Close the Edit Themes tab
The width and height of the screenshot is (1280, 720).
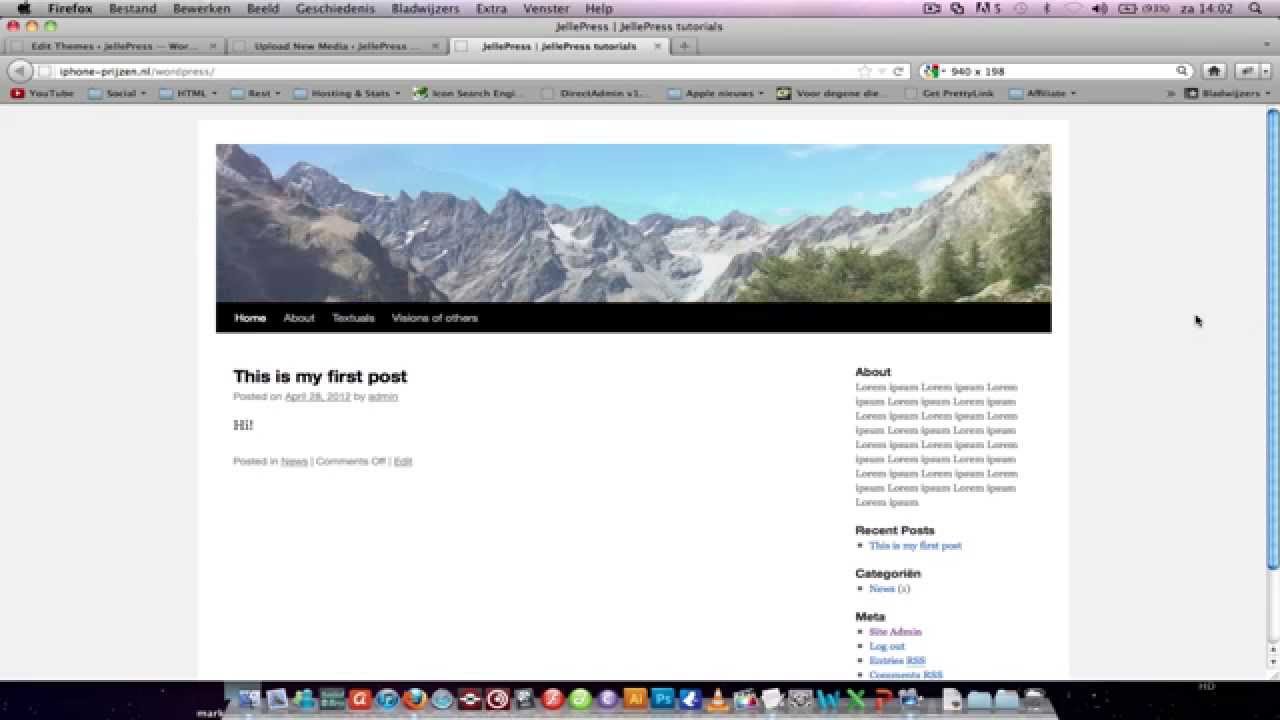point(213,46)
